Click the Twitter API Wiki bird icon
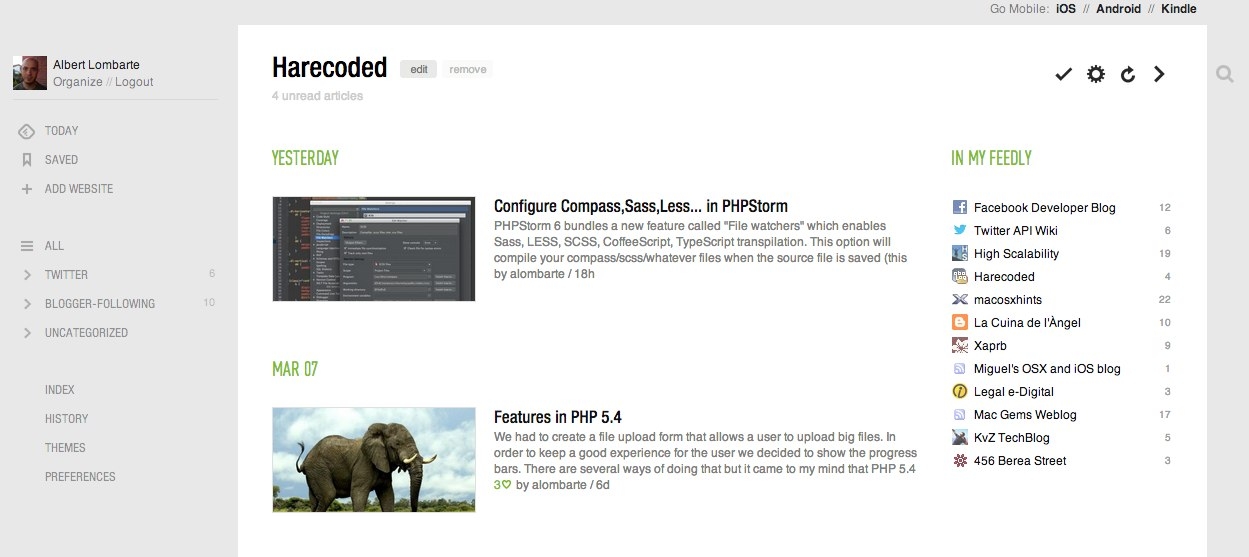 pos(960,231)
